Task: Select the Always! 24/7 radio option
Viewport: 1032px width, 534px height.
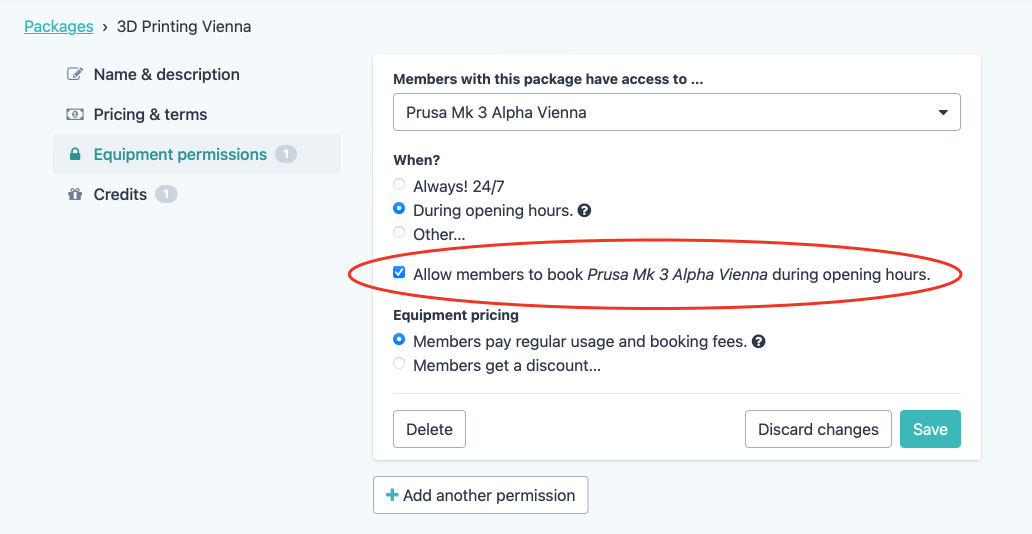Action: (x=400, y=185)
